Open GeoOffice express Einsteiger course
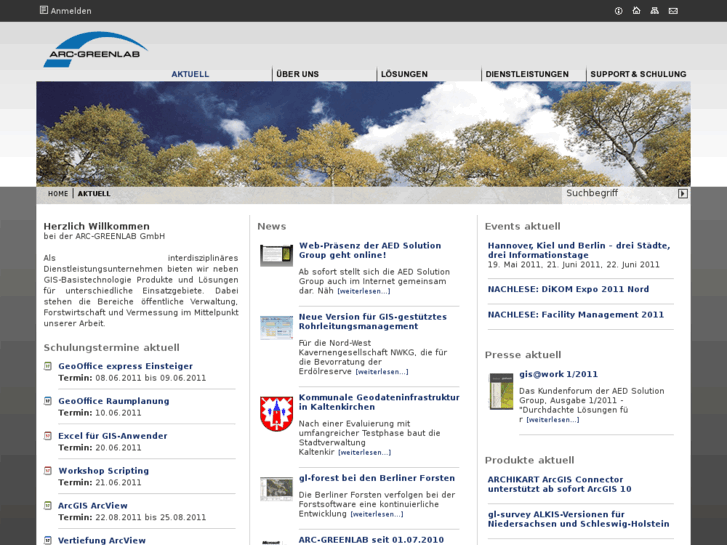This screenshot has width=727, height=545. [125, 366]
